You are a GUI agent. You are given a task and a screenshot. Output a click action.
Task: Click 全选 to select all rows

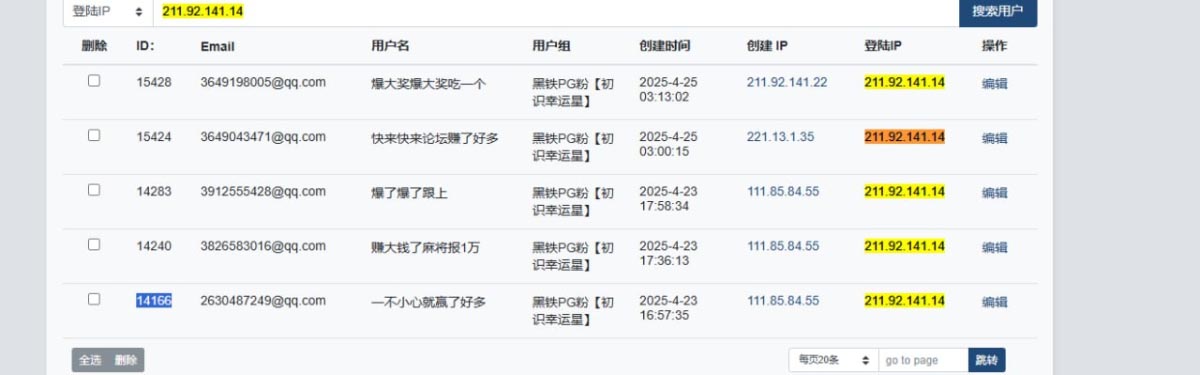[x=90, y=360]
